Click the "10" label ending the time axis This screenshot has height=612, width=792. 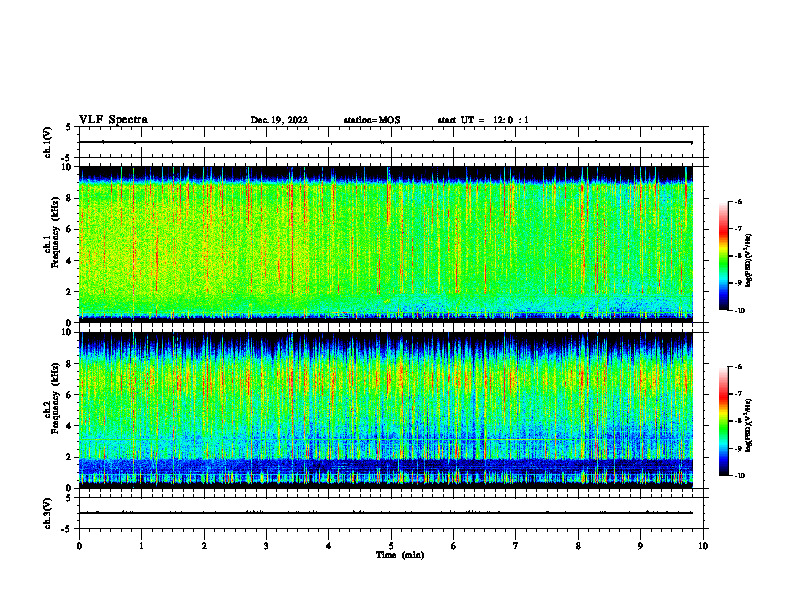[x=703, y=546]
